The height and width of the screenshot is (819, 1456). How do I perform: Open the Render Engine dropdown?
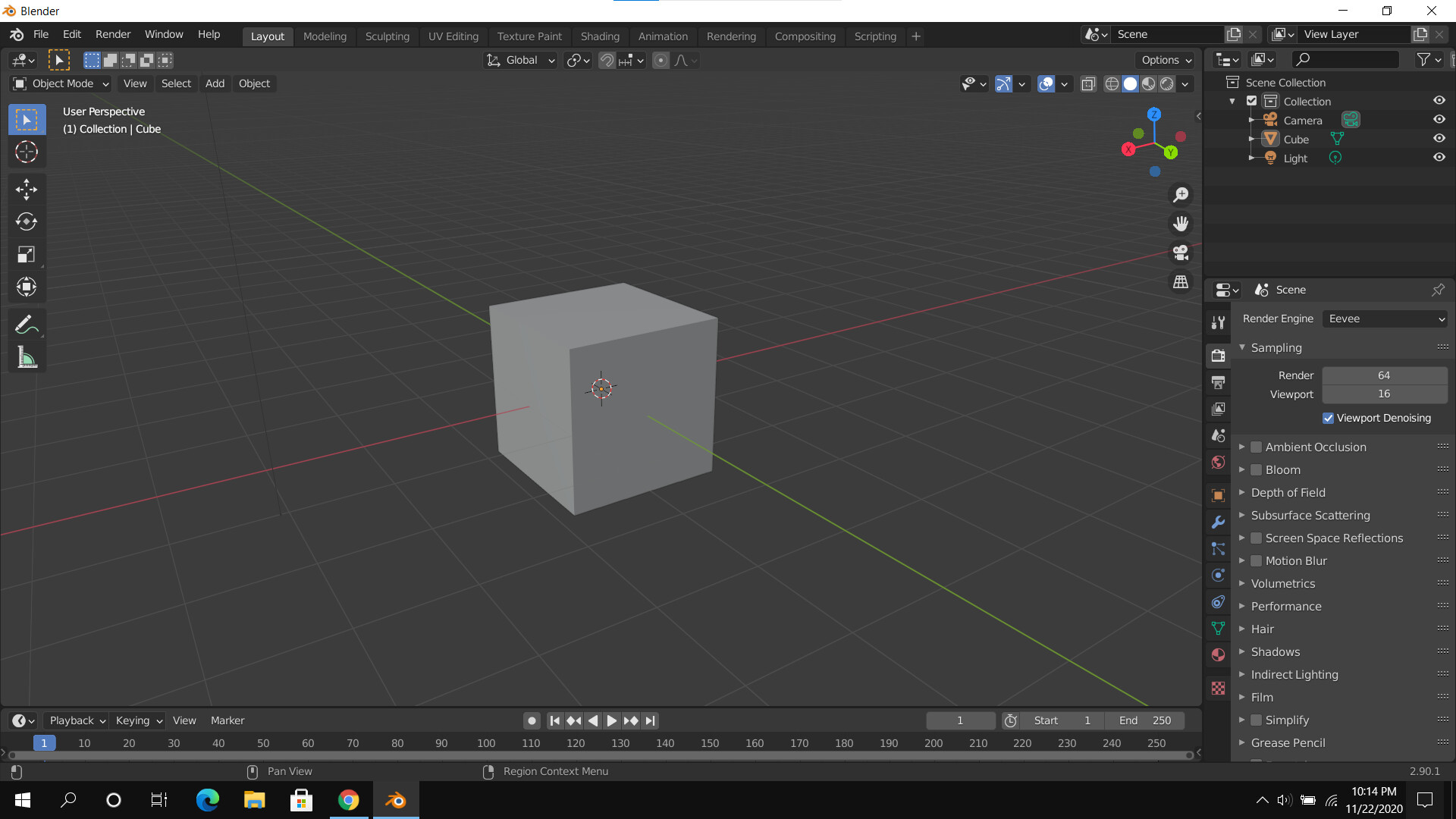(x=1385, y=318)
